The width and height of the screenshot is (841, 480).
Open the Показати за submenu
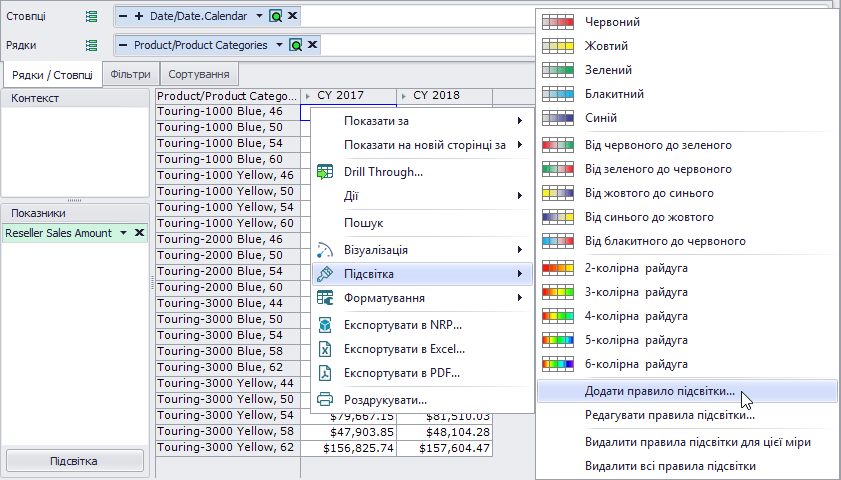(423, 121)
